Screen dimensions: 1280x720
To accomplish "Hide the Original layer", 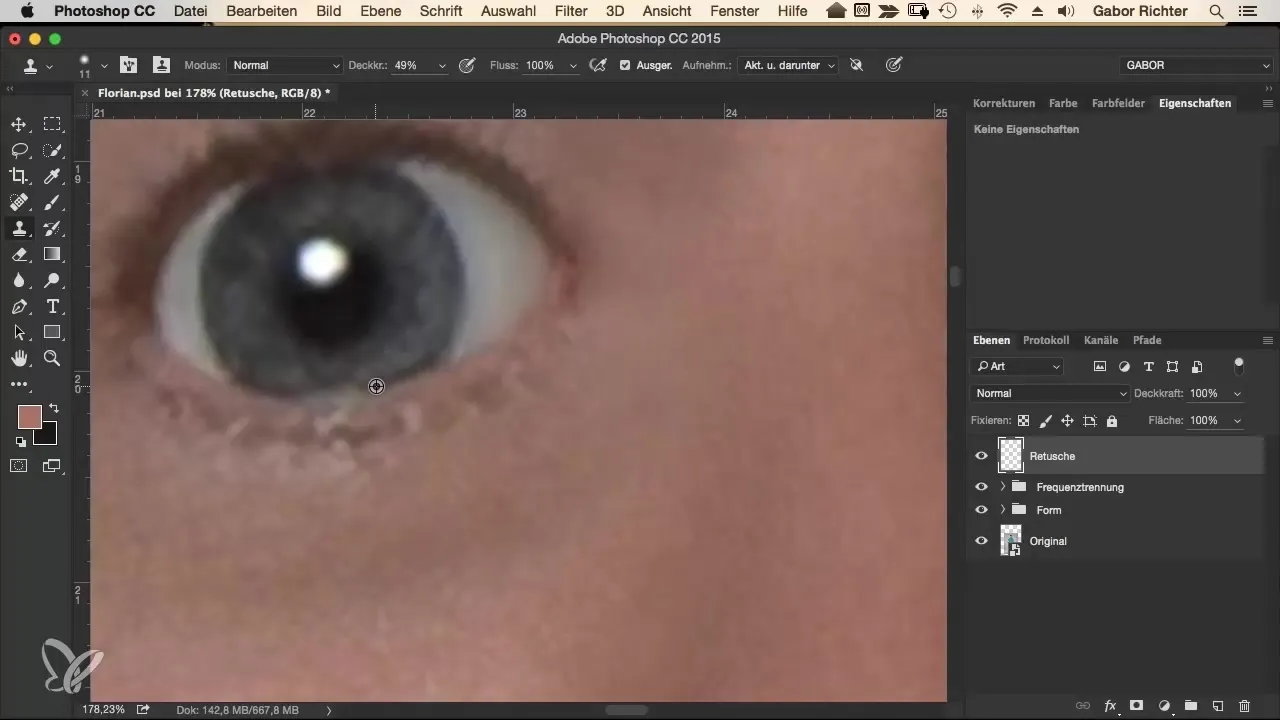I will 981,541.
